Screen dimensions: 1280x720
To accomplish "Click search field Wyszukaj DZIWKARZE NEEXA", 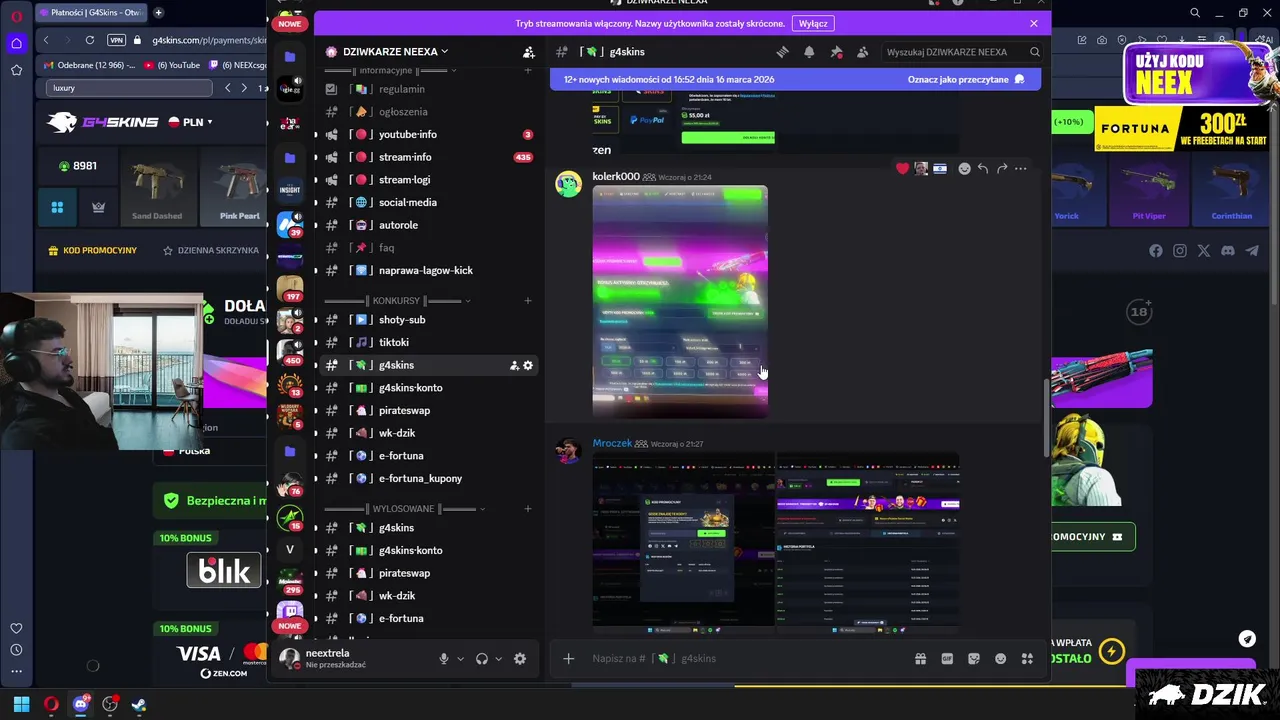I will [x=963, y=52].
